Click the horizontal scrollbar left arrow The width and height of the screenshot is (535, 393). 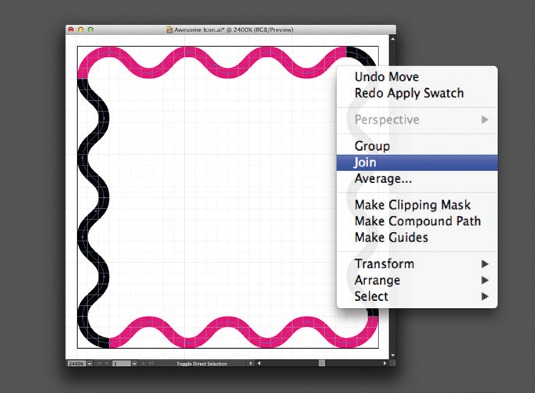click(259, 363)
